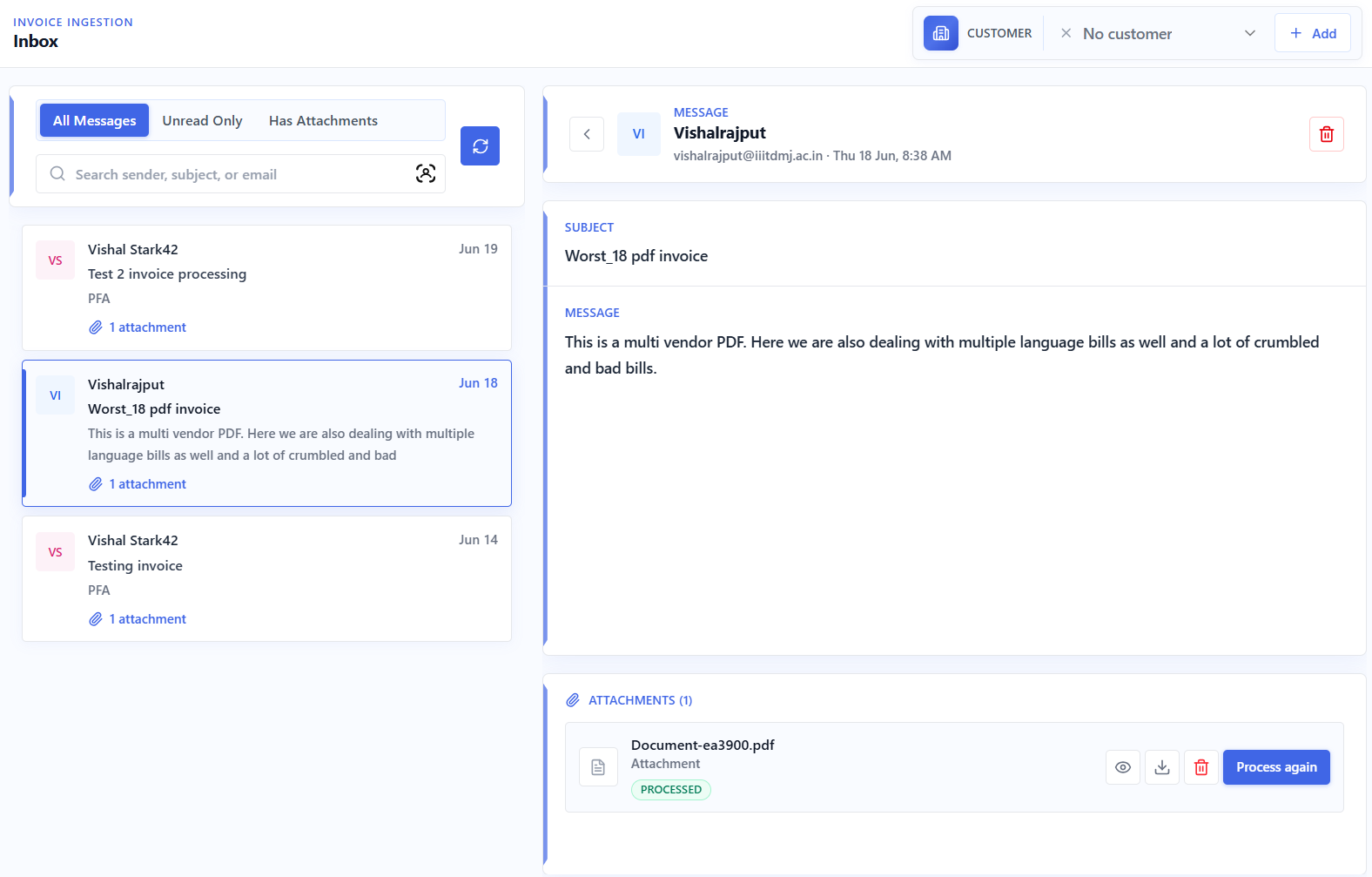Click the VS avatar for Testing invoice
This screenshot has height=877, width=1372.
coord(56,552)
